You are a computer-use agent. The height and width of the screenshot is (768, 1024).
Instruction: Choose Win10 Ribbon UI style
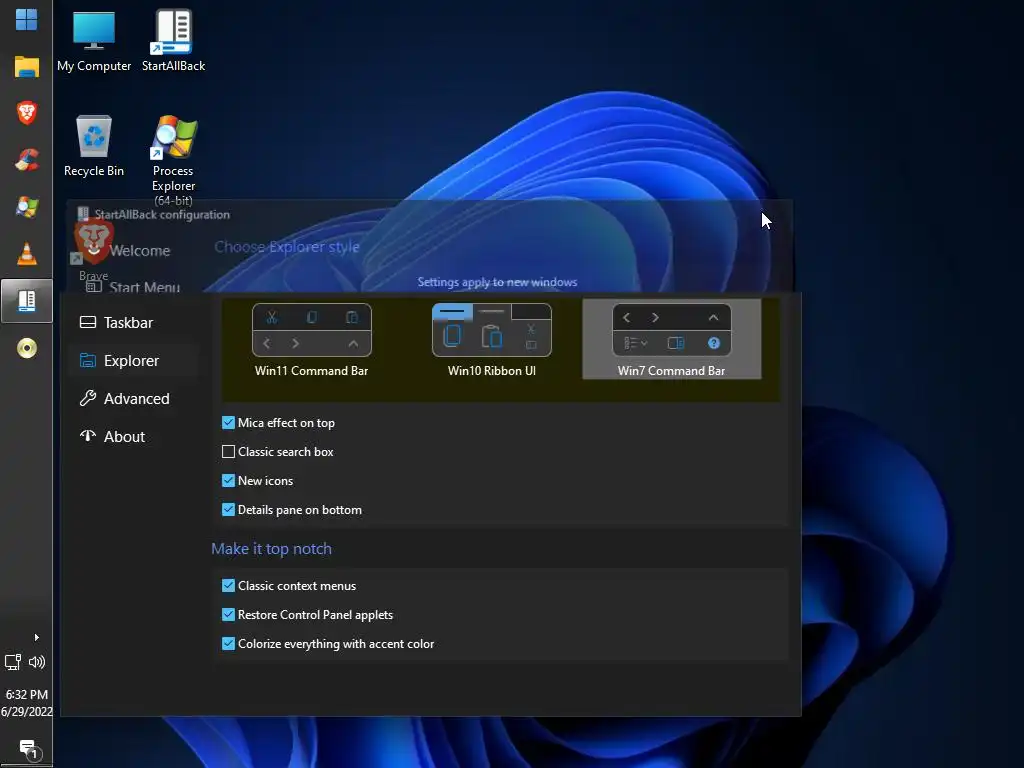click(492, 340)
